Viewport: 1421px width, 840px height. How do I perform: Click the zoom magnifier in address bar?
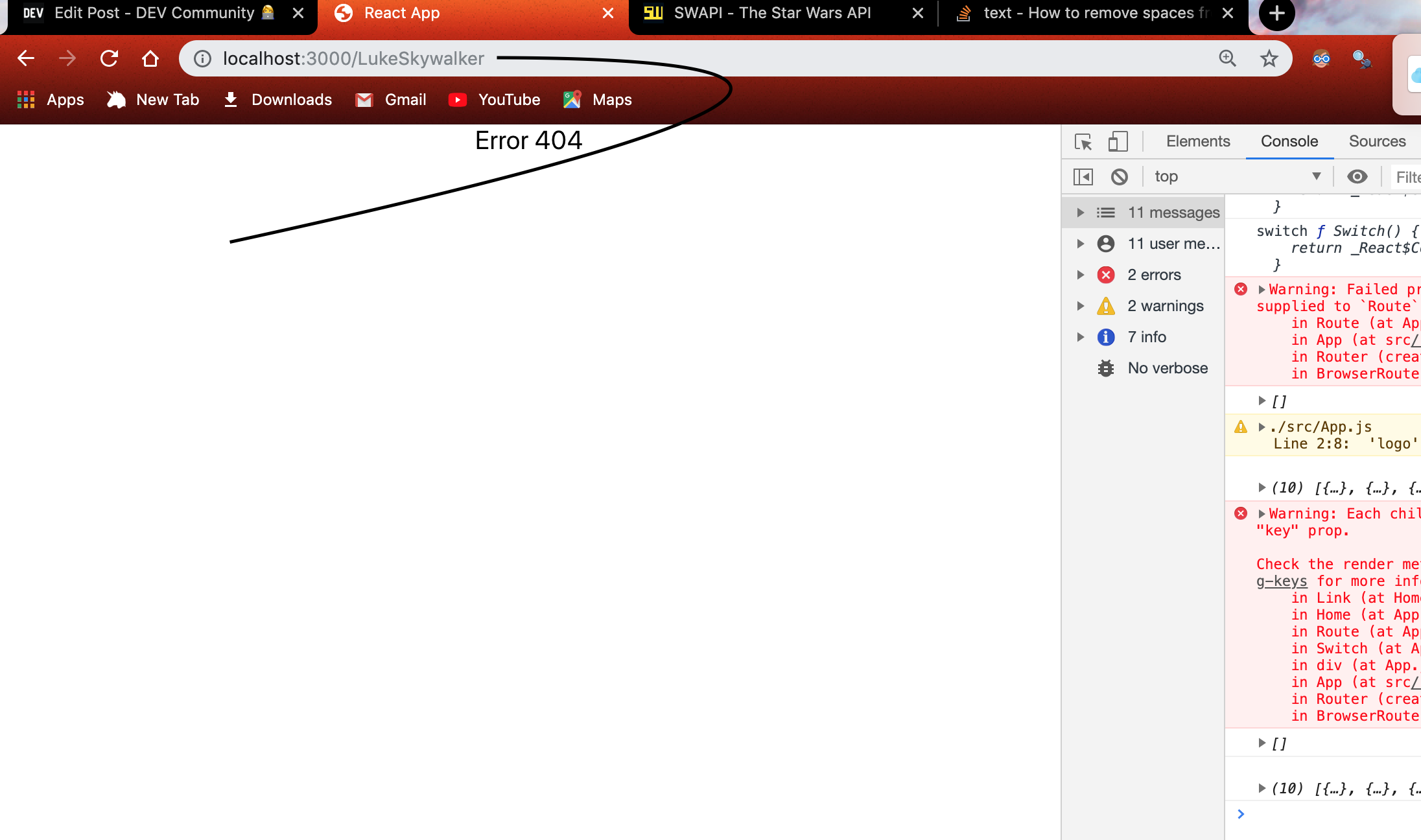pos(1227,58)
